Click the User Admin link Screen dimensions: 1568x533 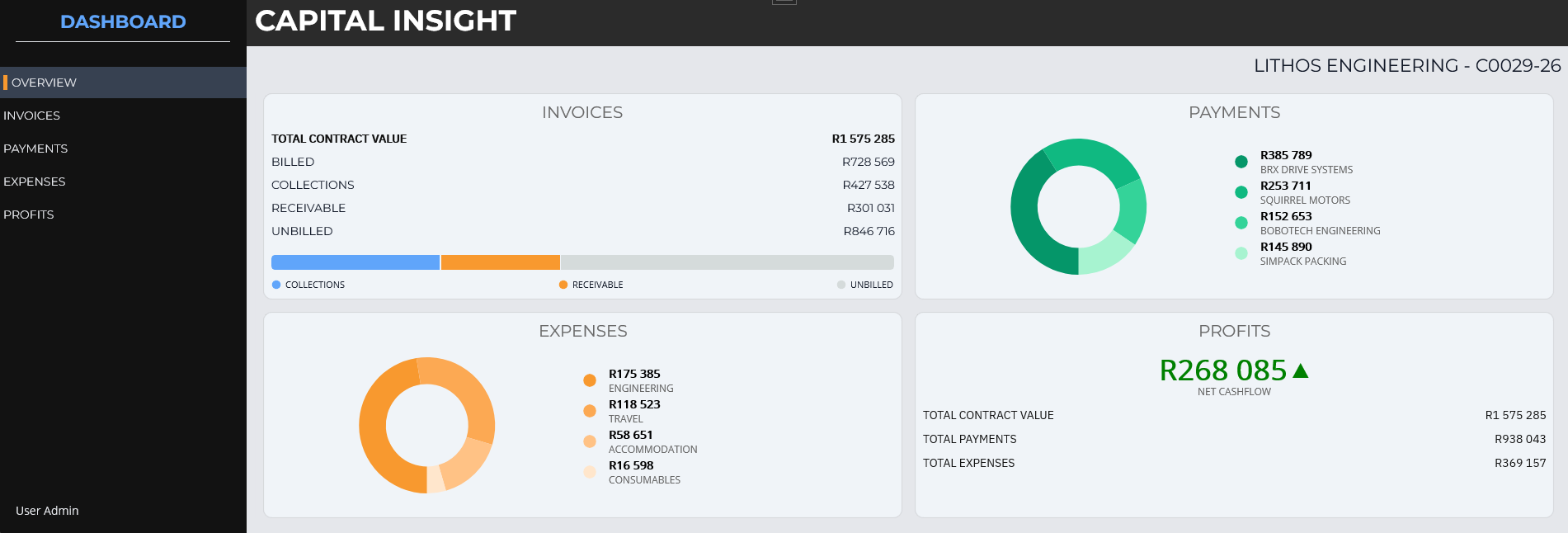pyautogui.click(x=47, y=511)
